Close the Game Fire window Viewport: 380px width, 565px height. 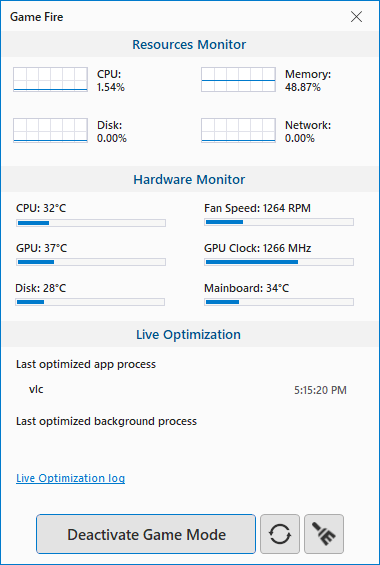click(356, 17)
